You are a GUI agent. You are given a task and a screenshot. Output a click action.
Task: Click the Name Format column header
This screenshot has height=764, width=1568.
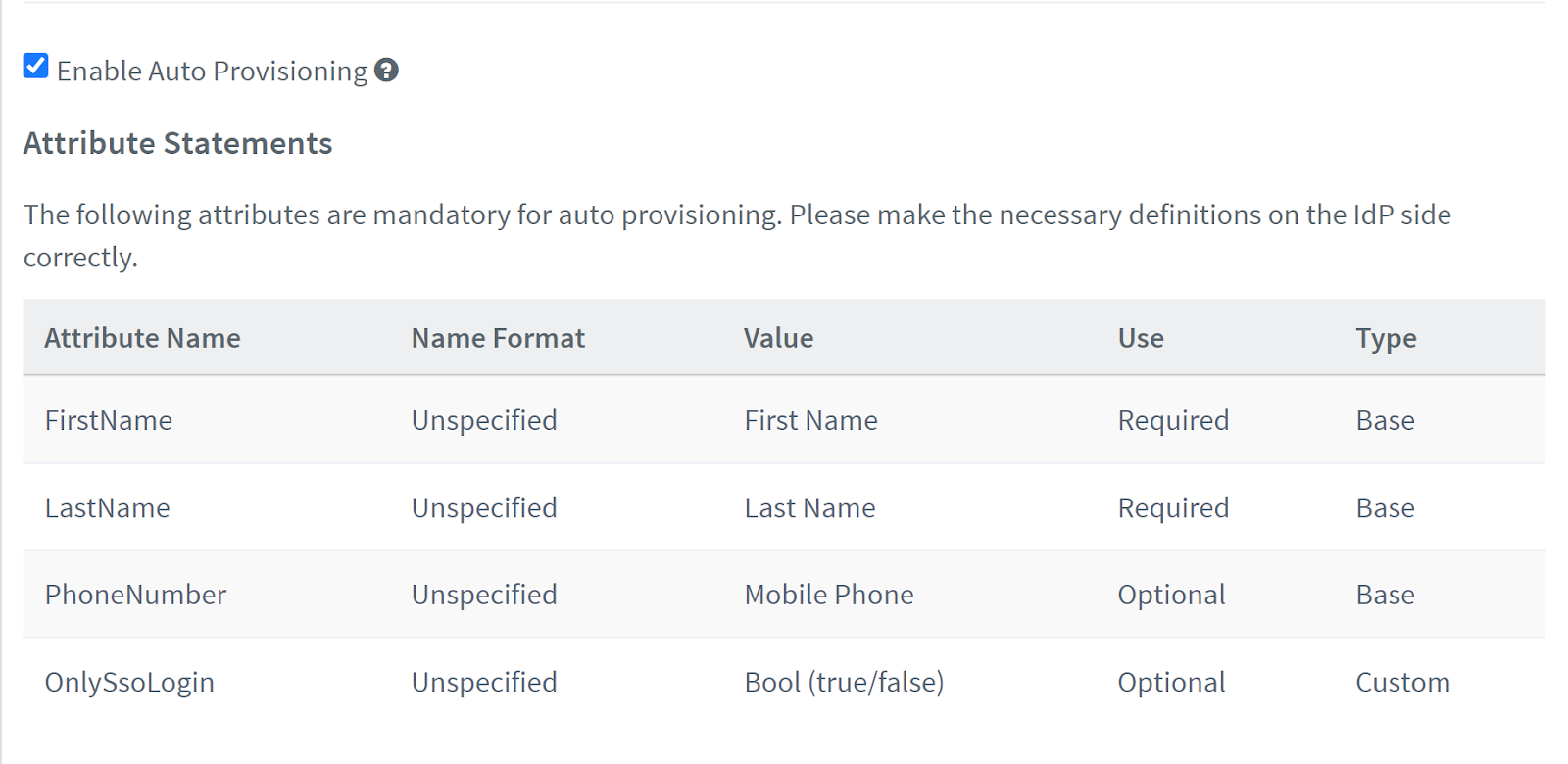pyautogui.click(x=498, y=338)
